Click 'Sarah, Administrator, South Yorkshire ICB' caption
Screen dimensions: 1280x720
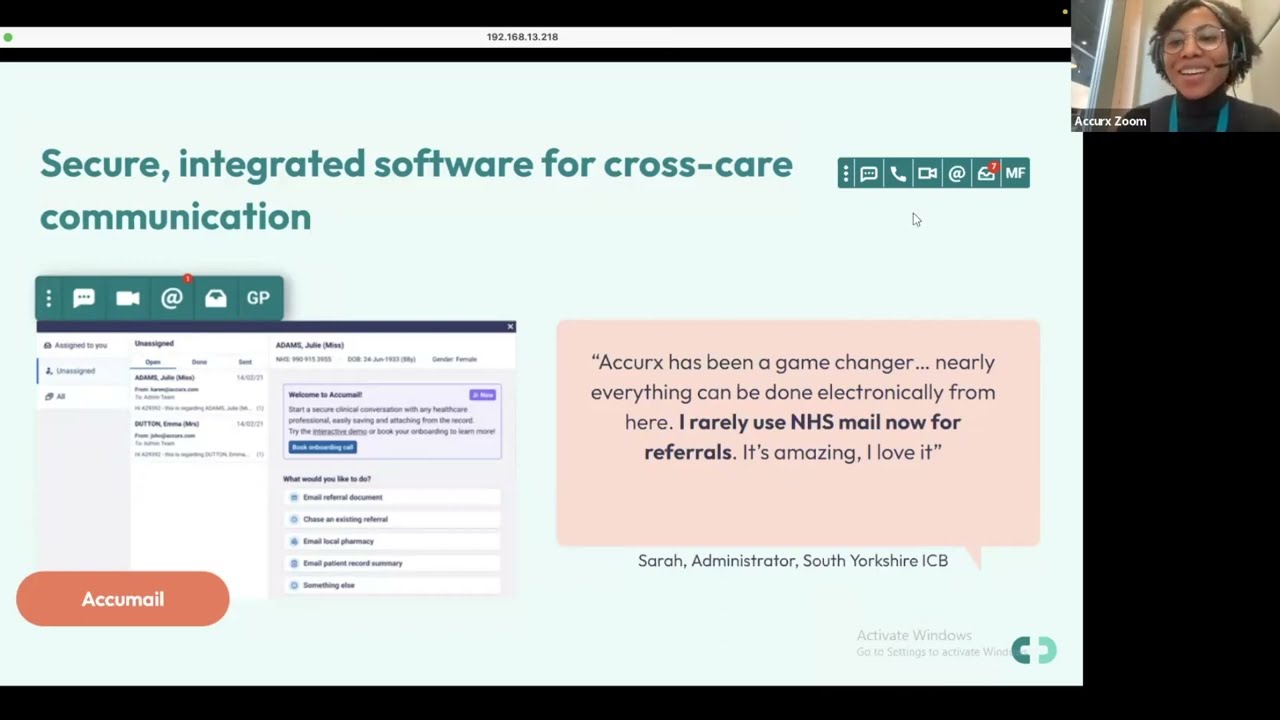point(793,561)
